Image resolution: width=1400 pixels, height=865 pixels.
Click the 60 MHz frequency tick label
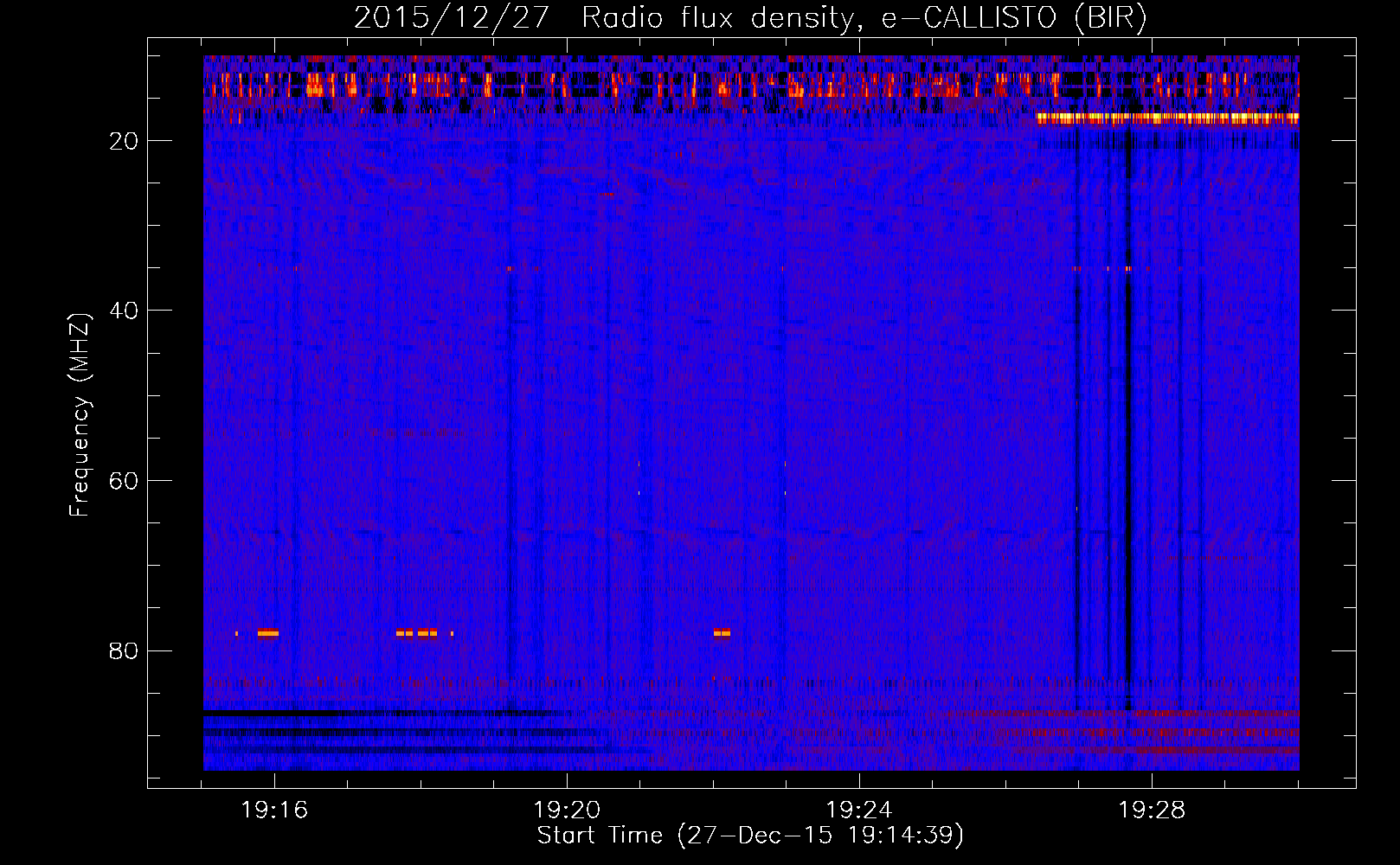click(x=125, y=481)
